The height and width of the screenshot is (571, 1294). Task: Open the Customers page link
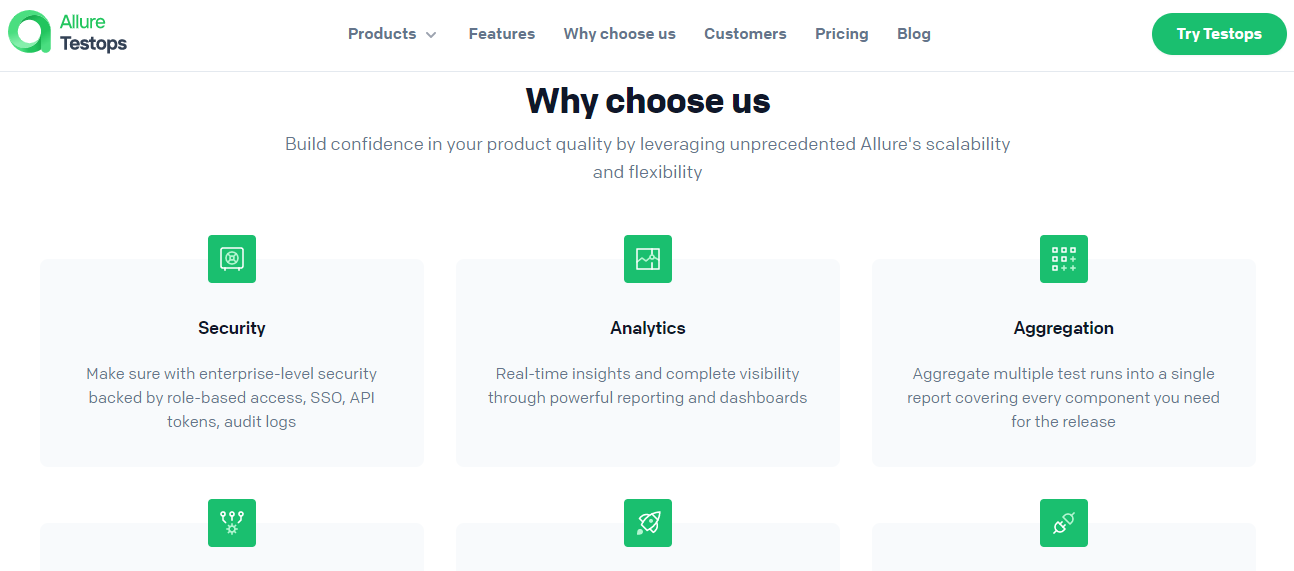(x=745, y=34)
